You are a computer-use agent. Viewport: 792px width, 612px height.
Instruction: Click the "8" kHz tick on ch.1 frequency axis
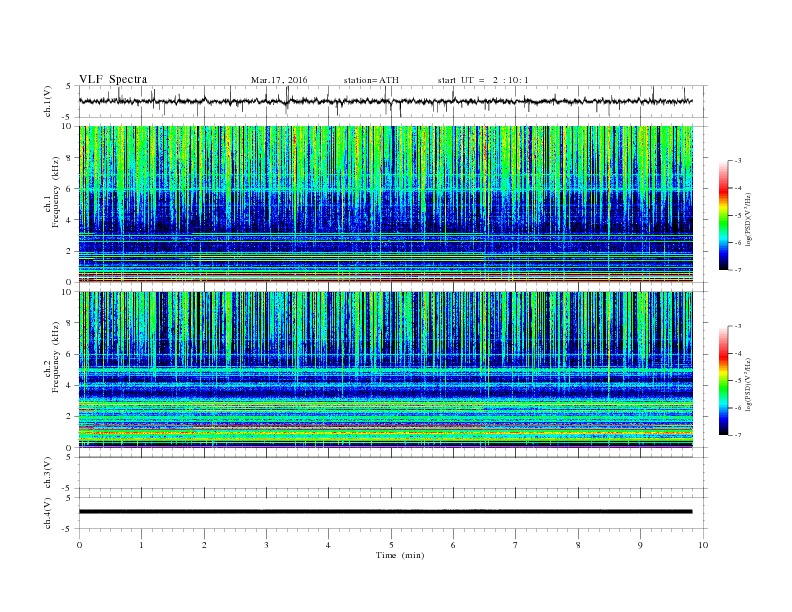69,158
